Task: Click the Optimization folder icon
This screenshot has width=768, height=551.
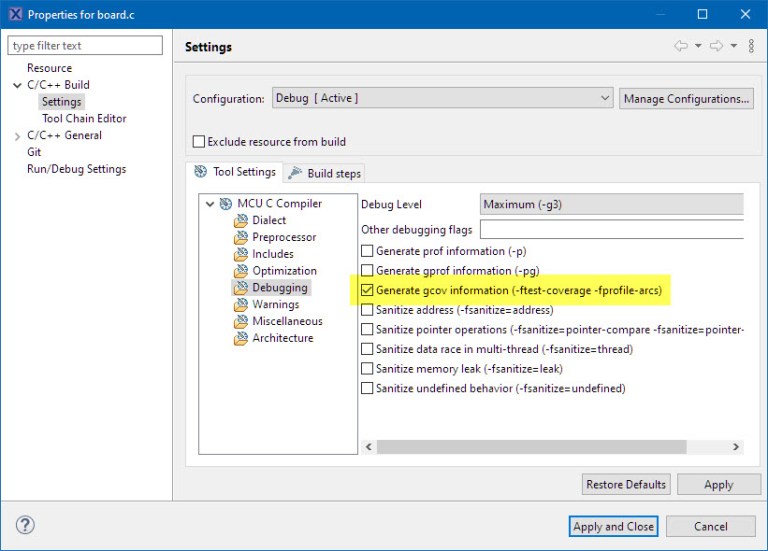Action: 240,271
